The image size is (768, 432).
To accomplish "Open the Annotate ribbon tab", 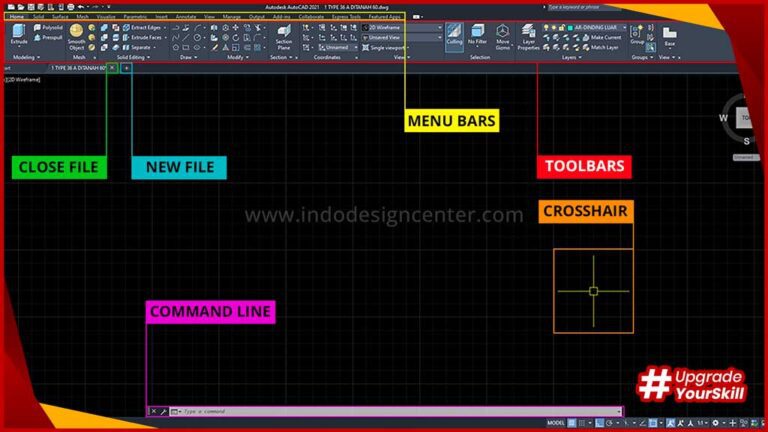I will [x=186, y=17].
